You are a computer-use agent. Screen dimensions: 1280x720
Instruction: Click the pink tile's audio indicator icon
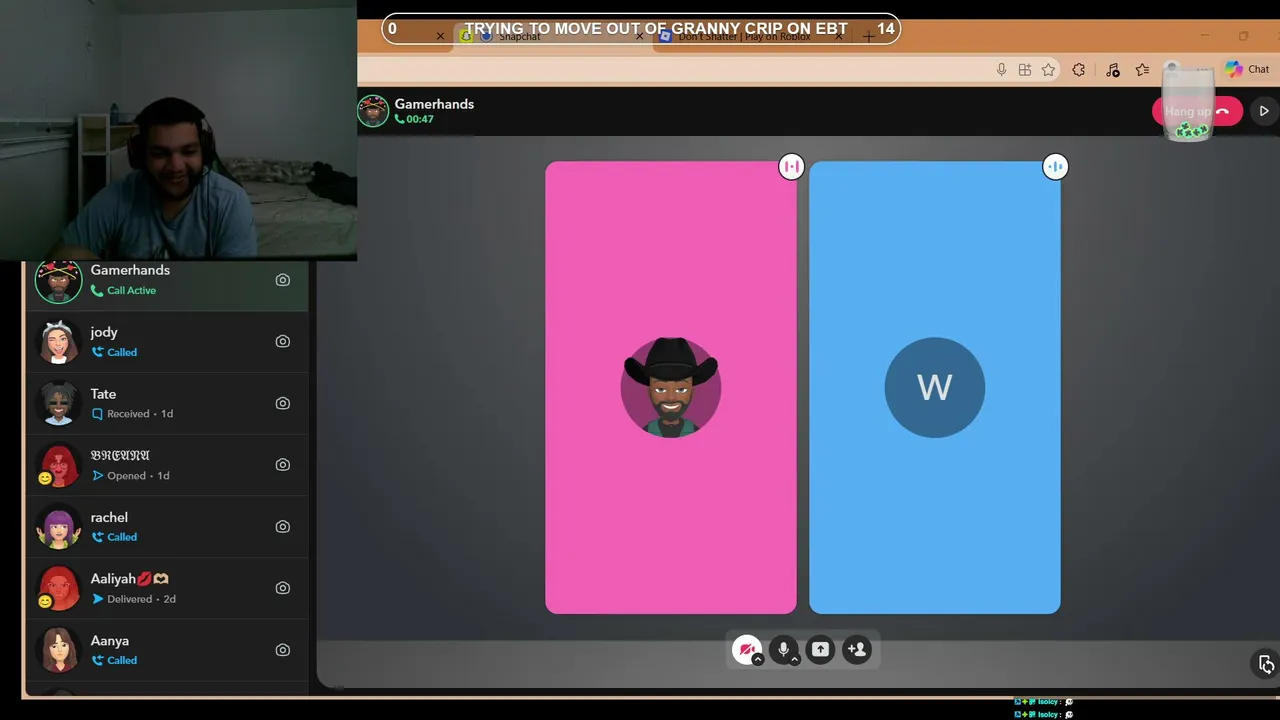791,167
